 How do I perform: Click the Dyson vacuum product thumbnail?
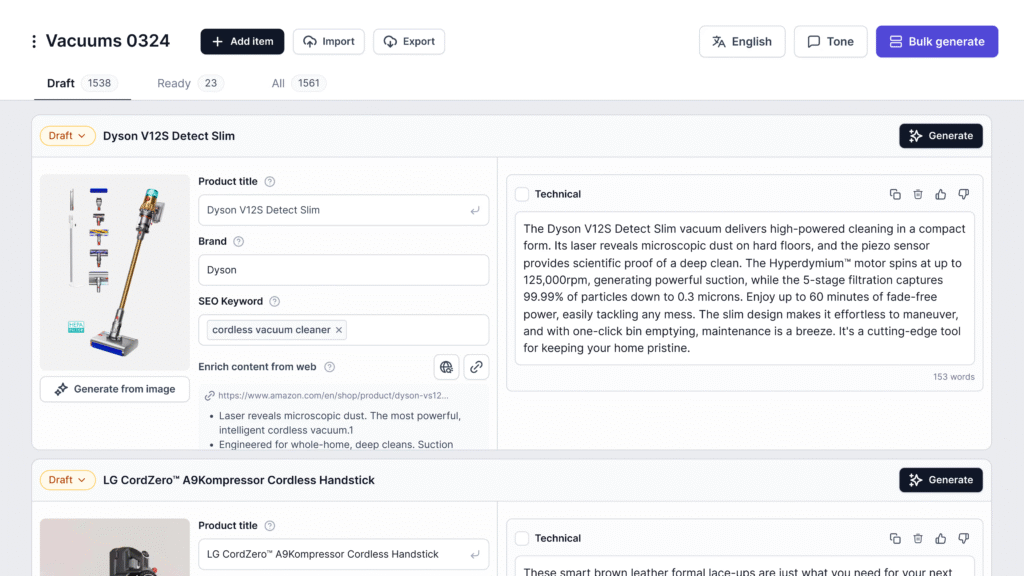[x=115, y=272]
